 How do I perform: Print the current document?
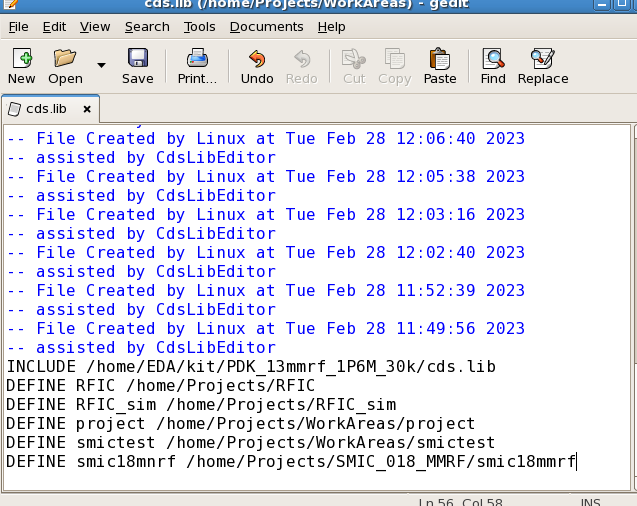[197, 66]
